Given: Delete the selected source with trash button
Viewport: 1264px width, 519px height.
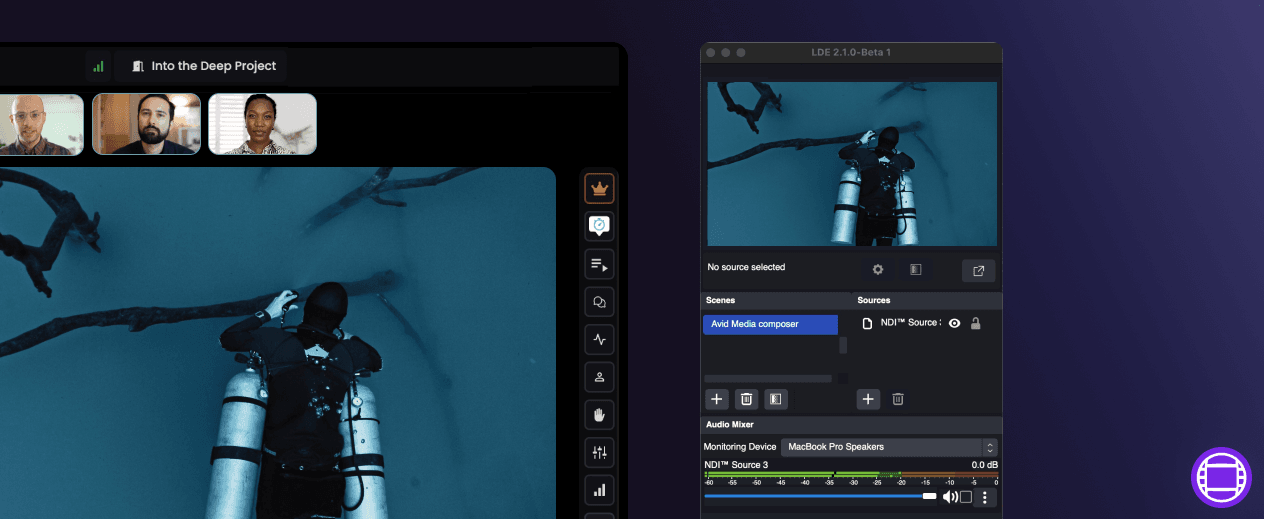Looking at the screenshot, I should 898,399.
